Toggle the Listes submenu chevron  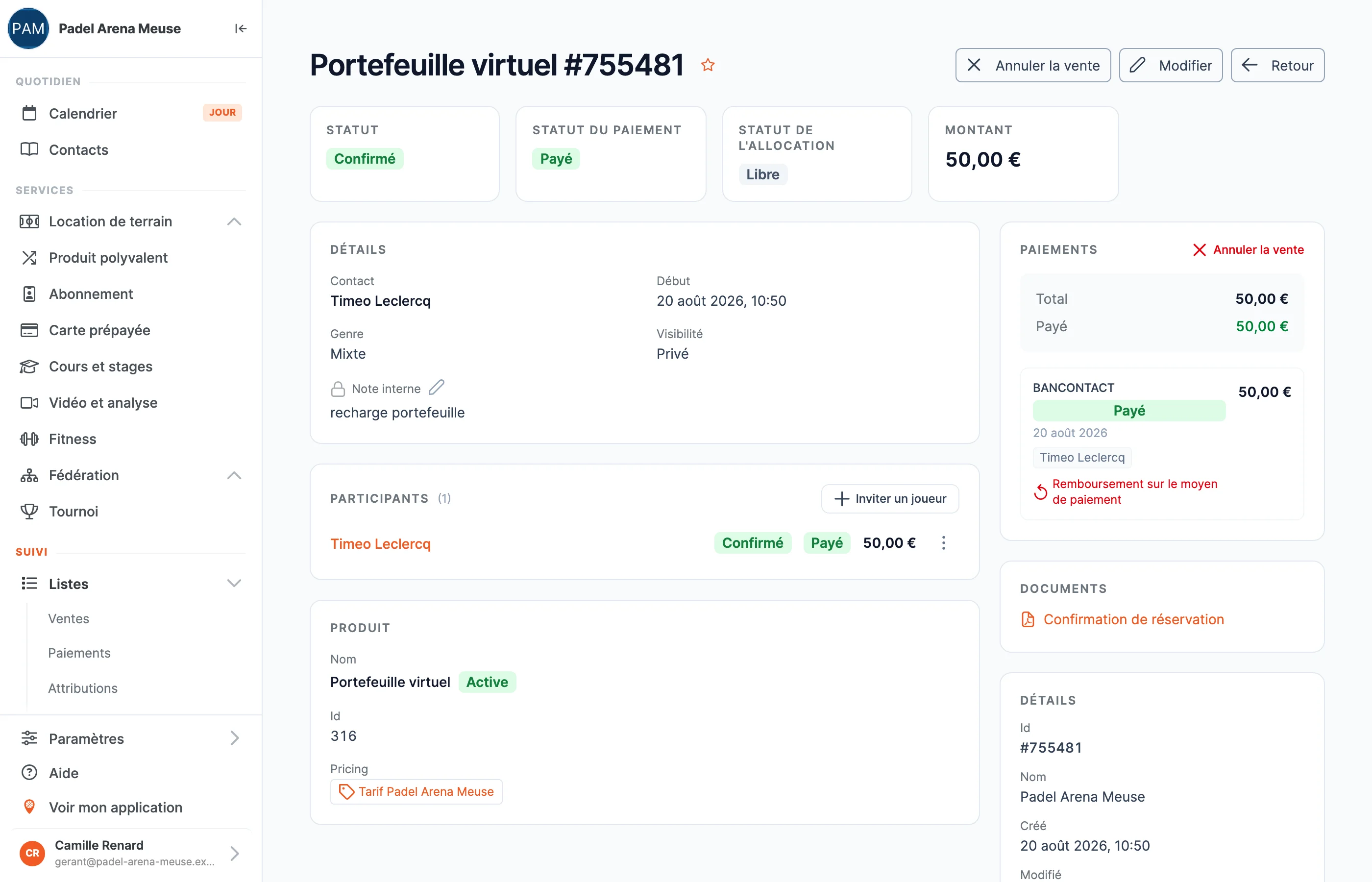click(234, 584)
